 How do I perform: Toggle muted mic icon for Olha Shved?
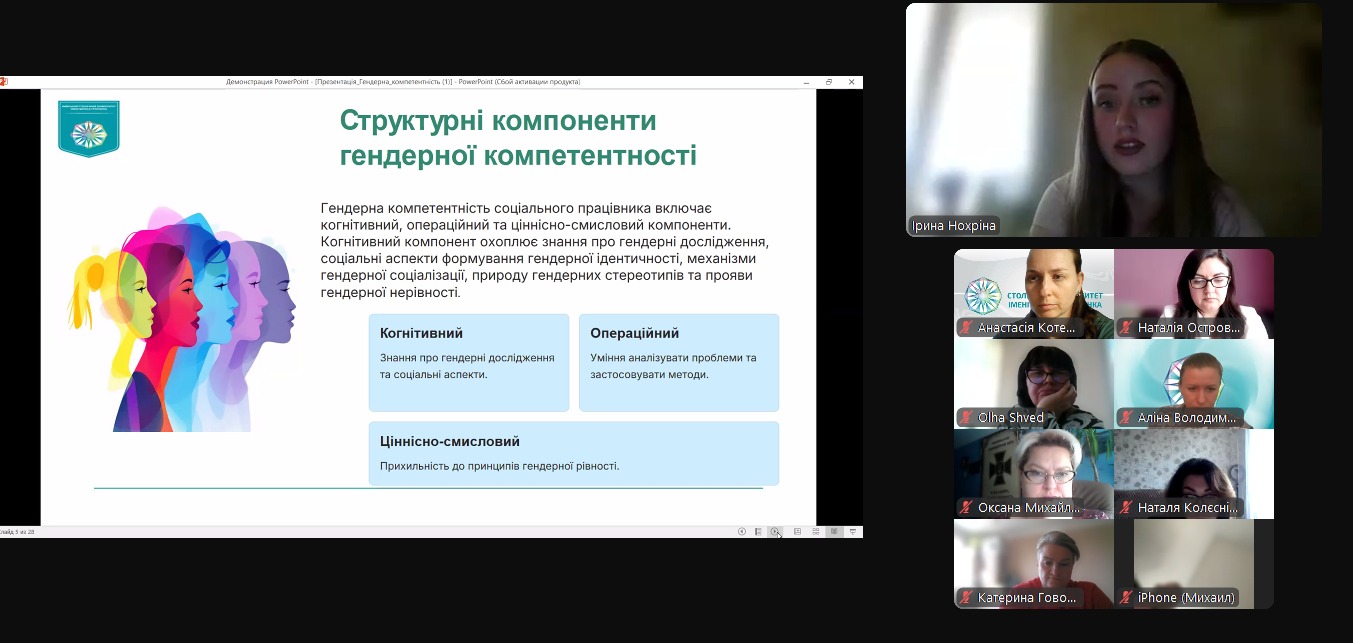point(966,418)
